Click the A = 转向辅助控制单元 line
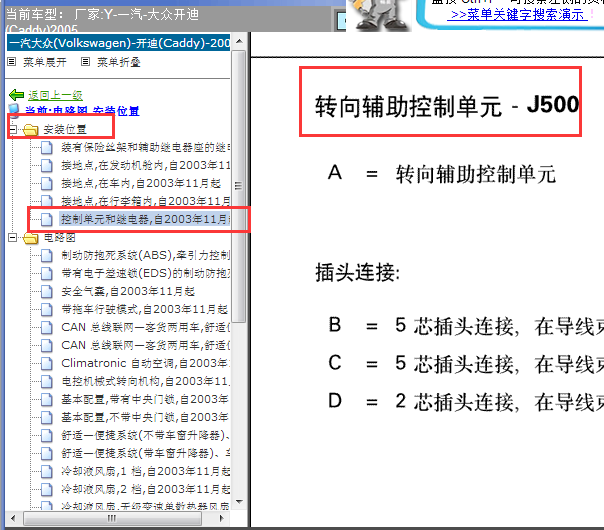This screenshot has height=530, width=604. [x=442, y=173]
